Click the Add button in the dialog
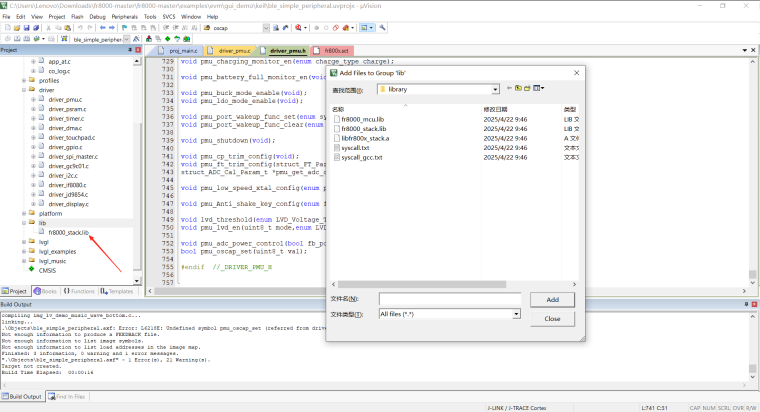Screen dimensions: 760x412 552,299
